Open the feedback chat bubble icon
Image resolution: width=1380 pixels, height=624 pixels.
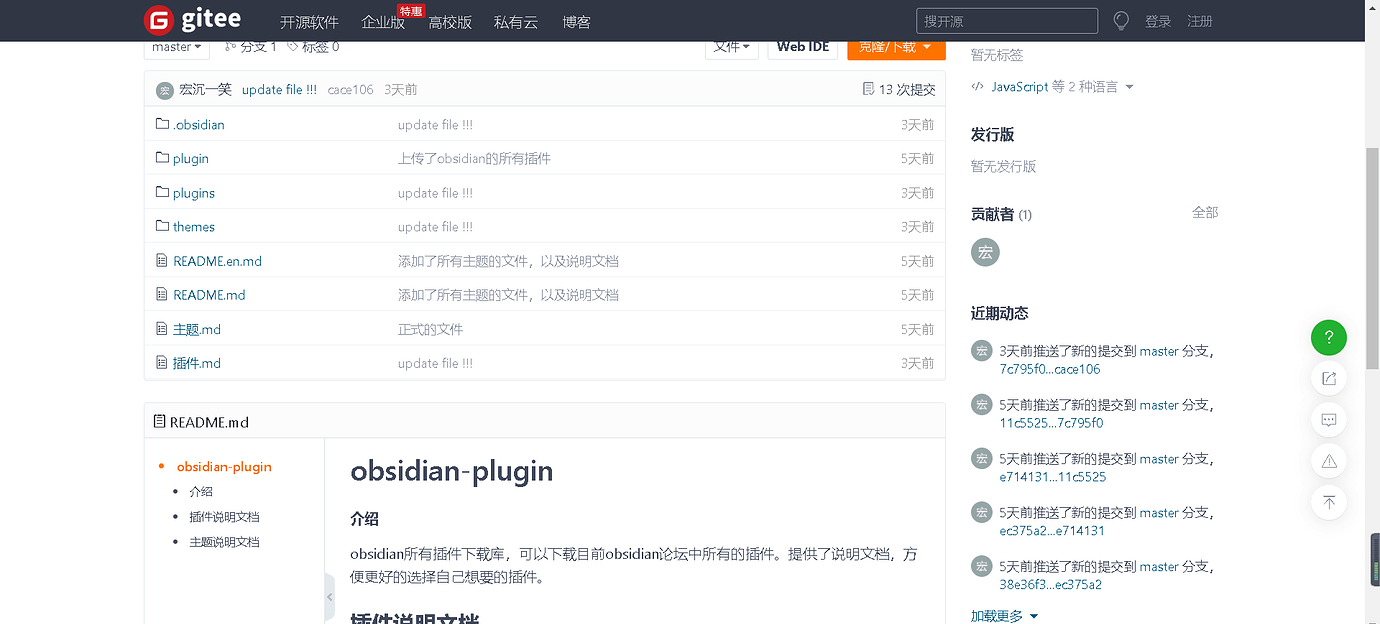1329,420
